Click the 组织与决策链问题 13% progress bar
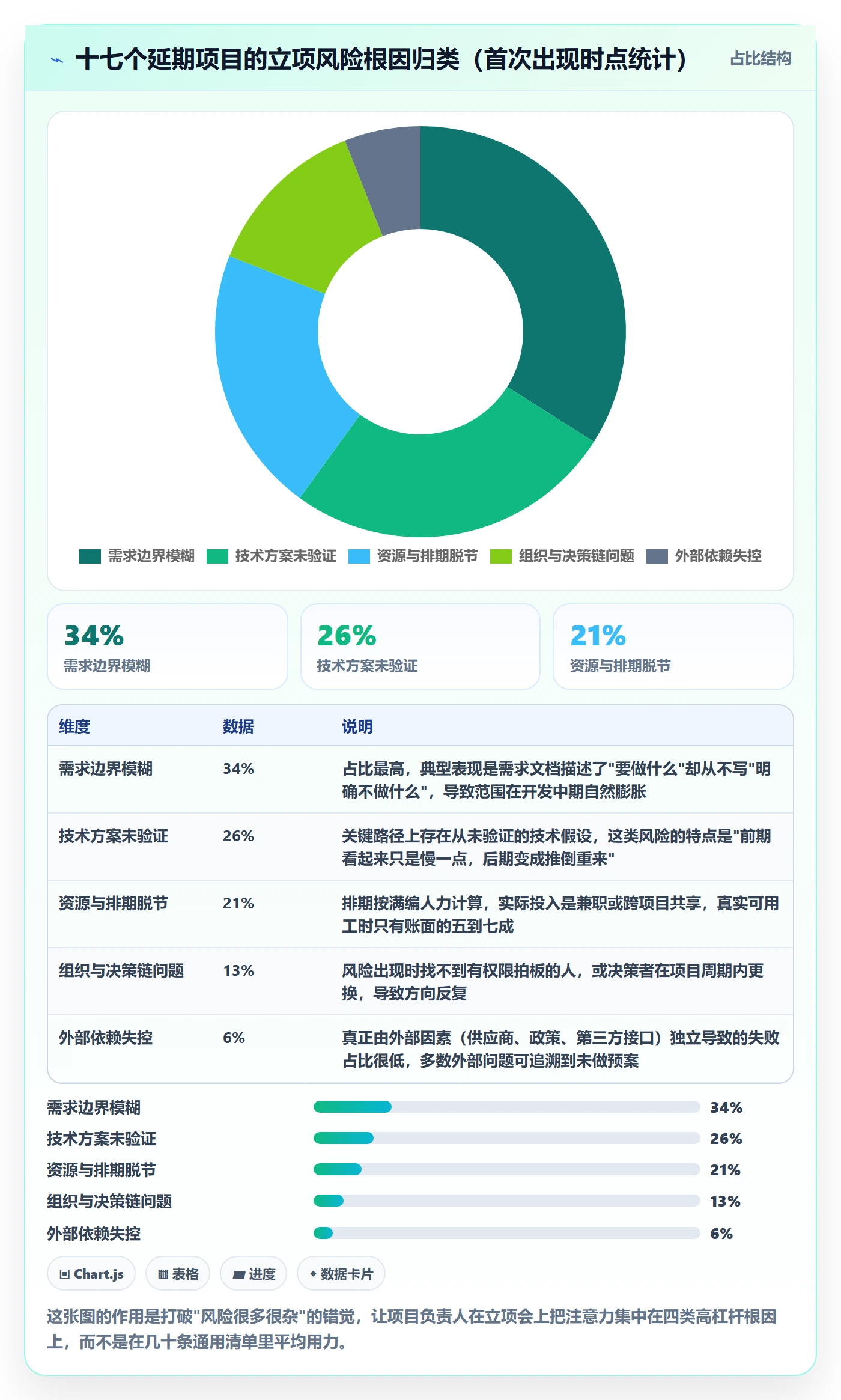The width and height of the screenshot is (841, 1400). point(507,1201)
